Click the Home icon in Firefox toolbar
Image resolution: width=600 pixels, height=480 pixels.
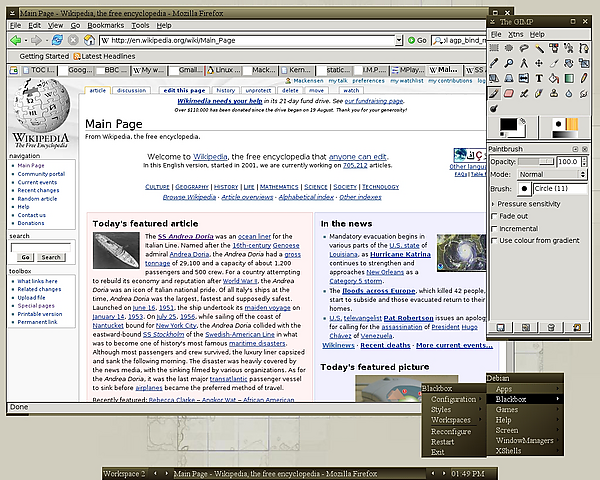[90, 40]
